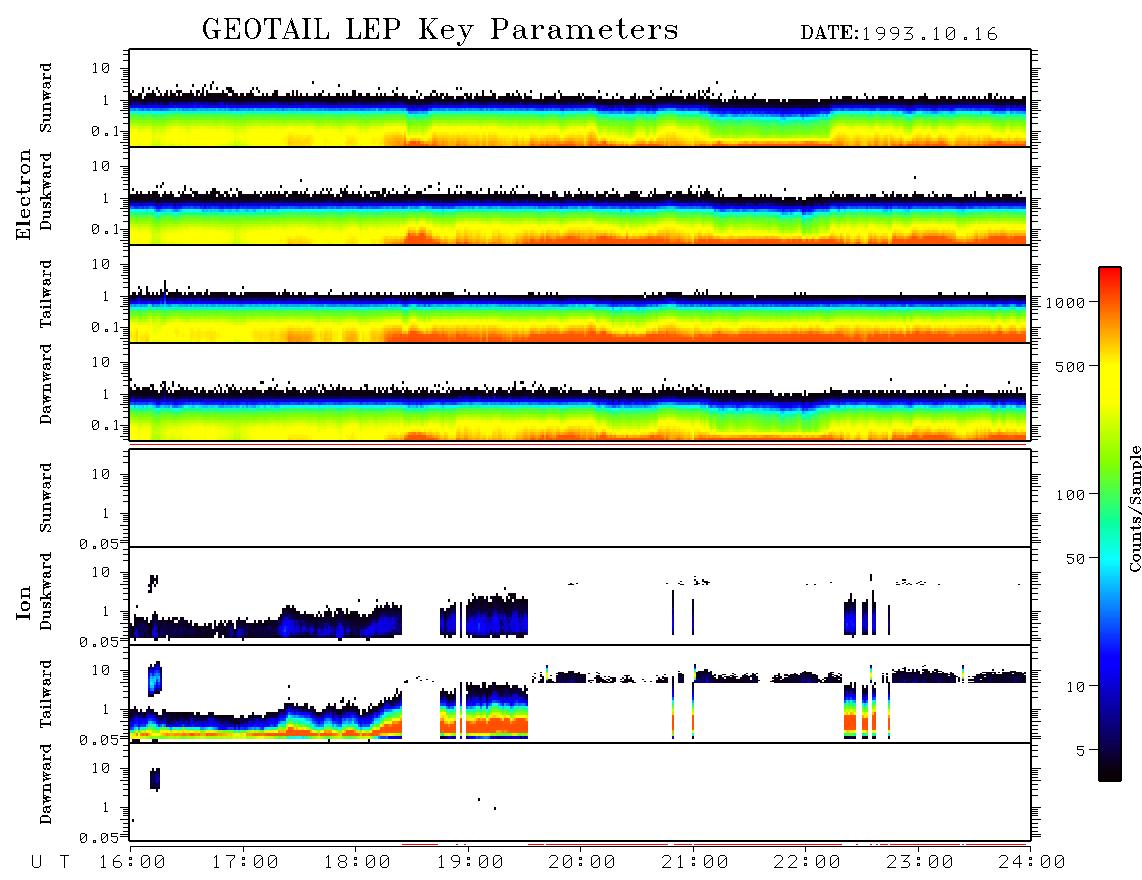Select the Electron "Sunward" panel label

[x=46, y=98]
